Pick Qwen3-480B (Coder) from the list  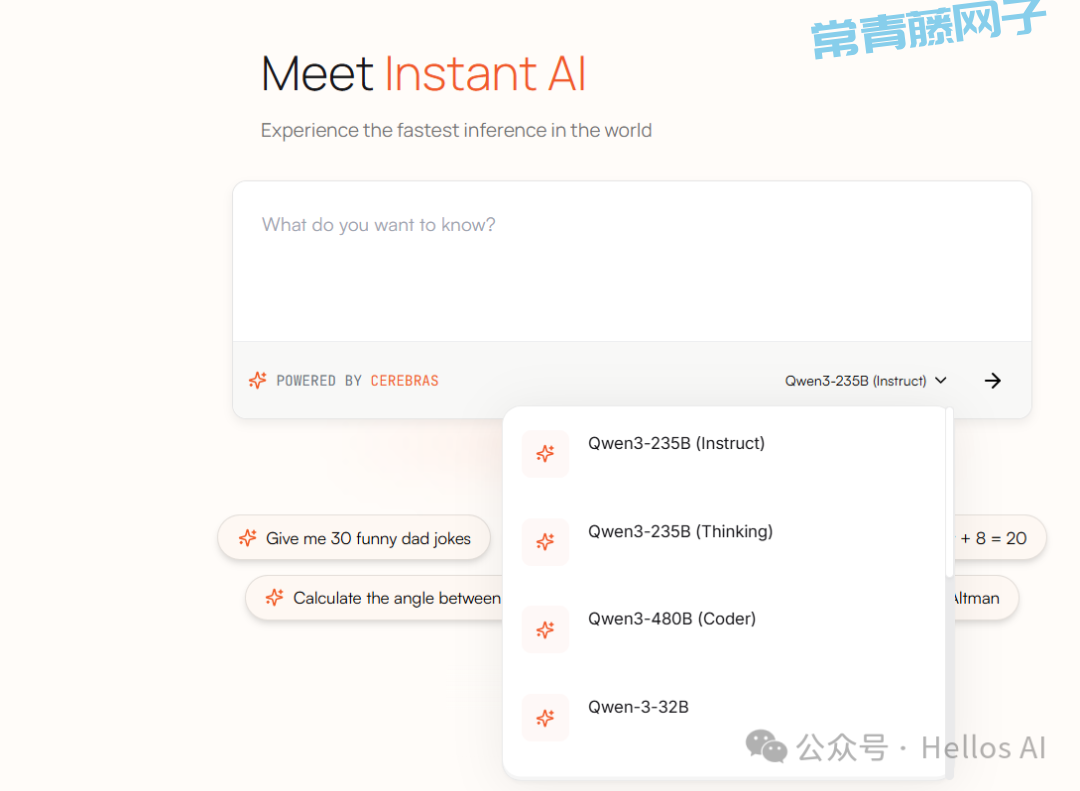tap(672, 619)
